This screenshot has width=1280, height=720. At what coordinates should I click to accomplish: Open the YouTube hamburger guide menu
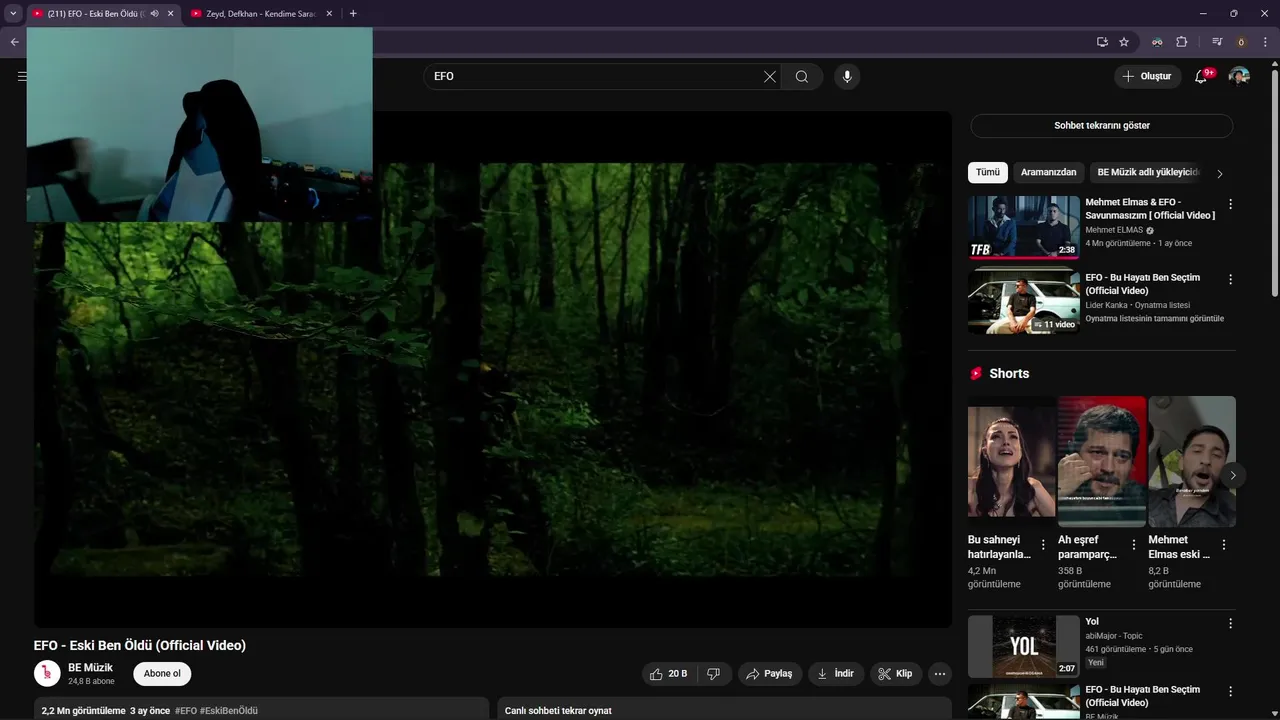[x=22, y=76]
